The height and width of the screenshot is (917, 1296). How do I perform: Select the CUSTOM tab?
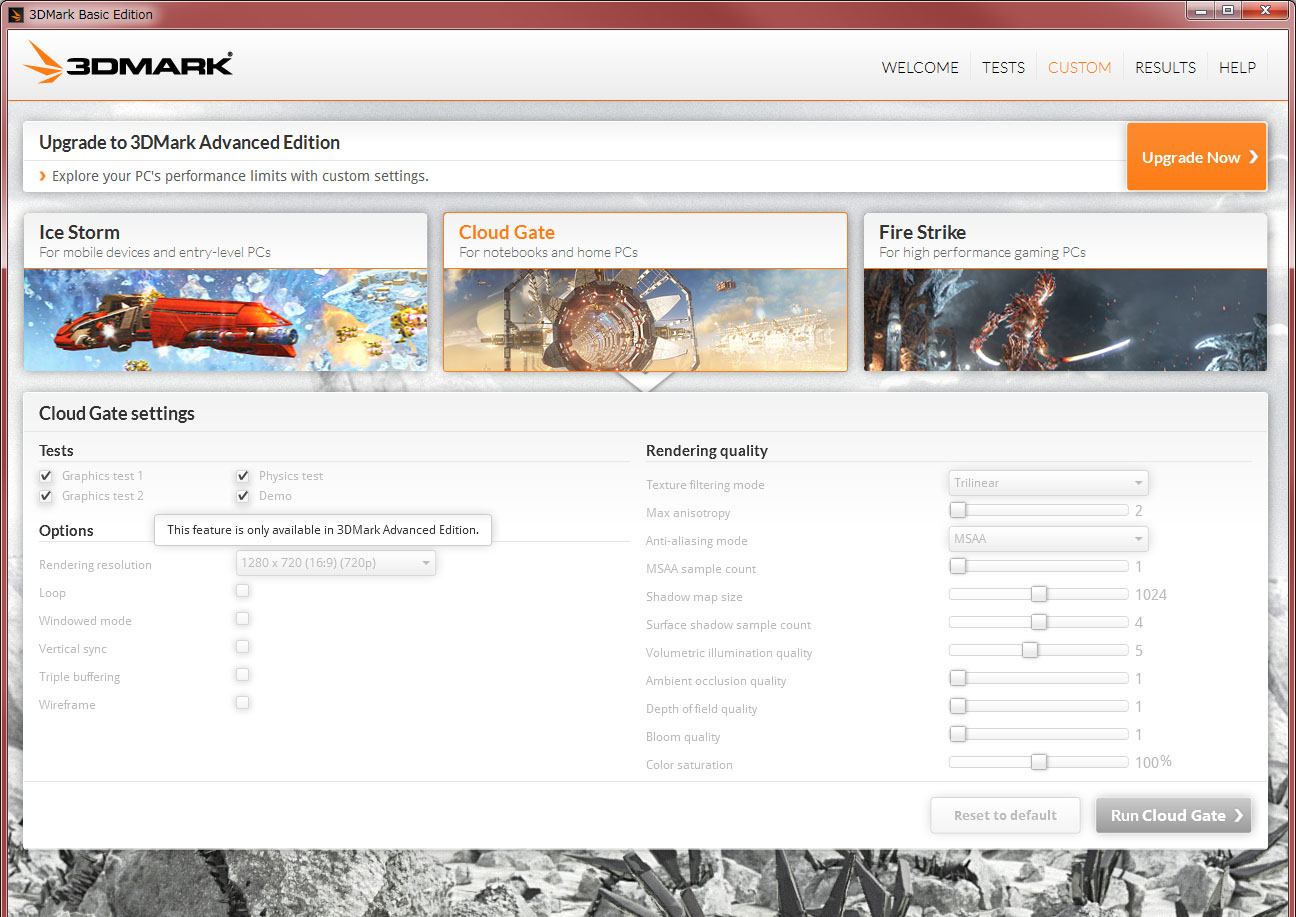tap(1079, 67)
